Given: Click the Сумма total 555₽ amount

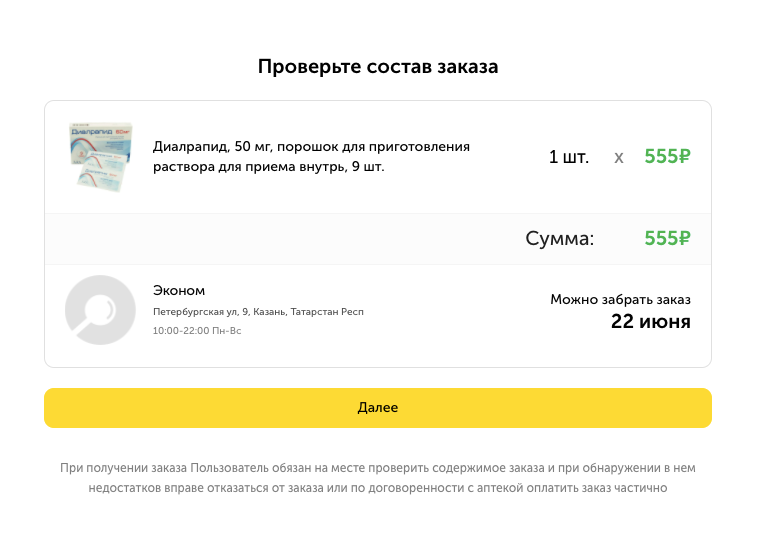Looking at the screenshot, I should (667, 238).
